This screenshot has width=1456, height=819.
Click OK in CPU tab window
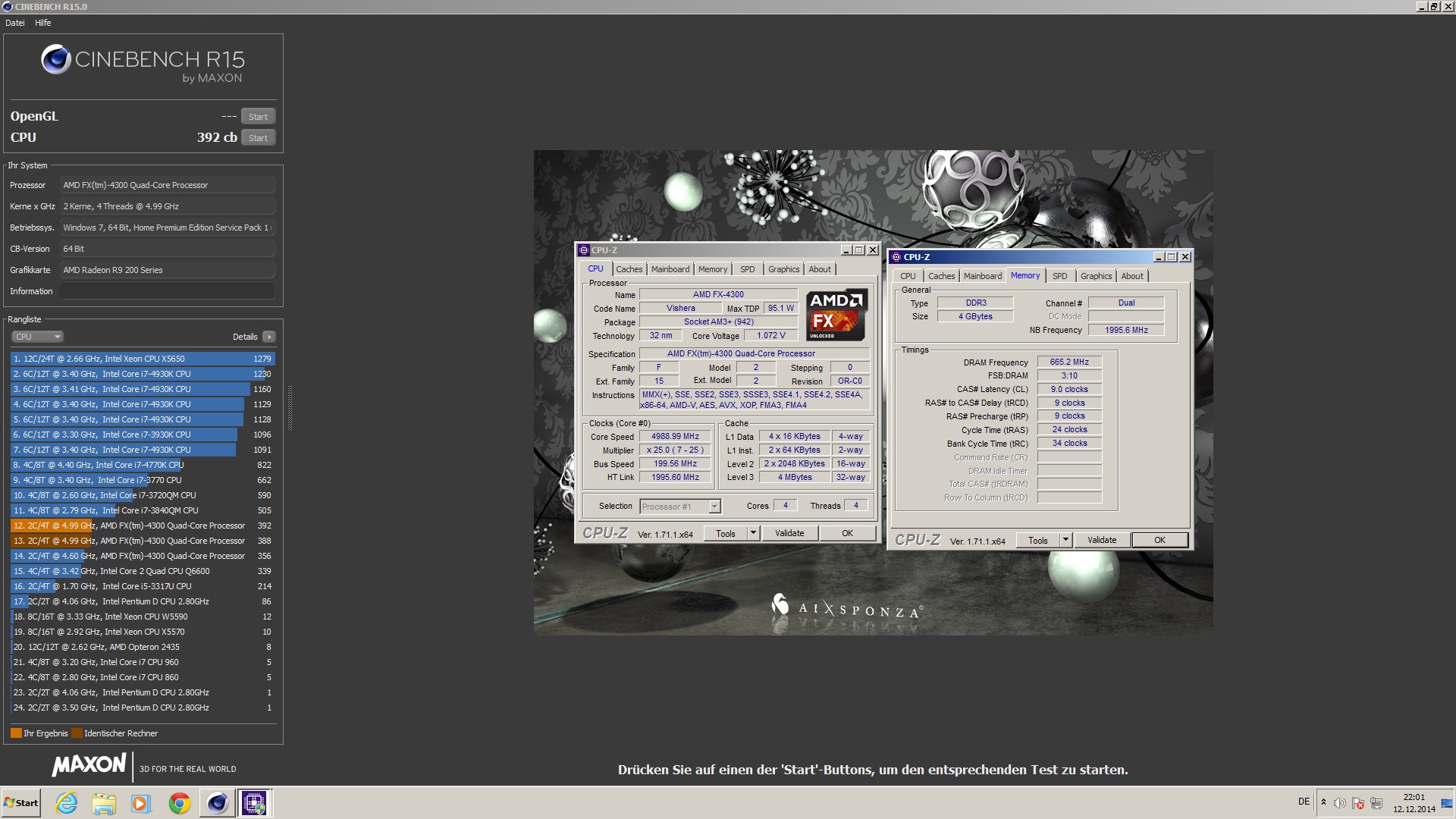tap(847, 533)
